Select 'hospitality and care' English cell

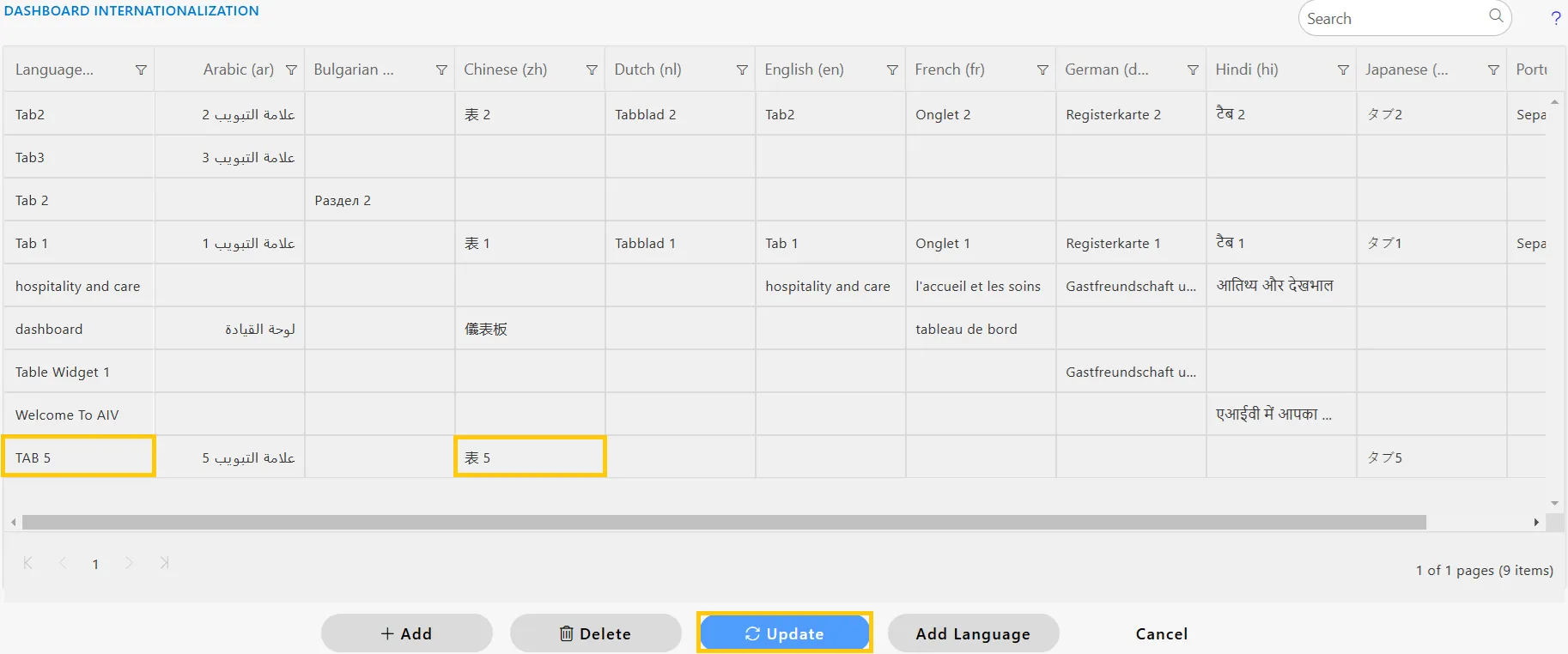point(830,286)
